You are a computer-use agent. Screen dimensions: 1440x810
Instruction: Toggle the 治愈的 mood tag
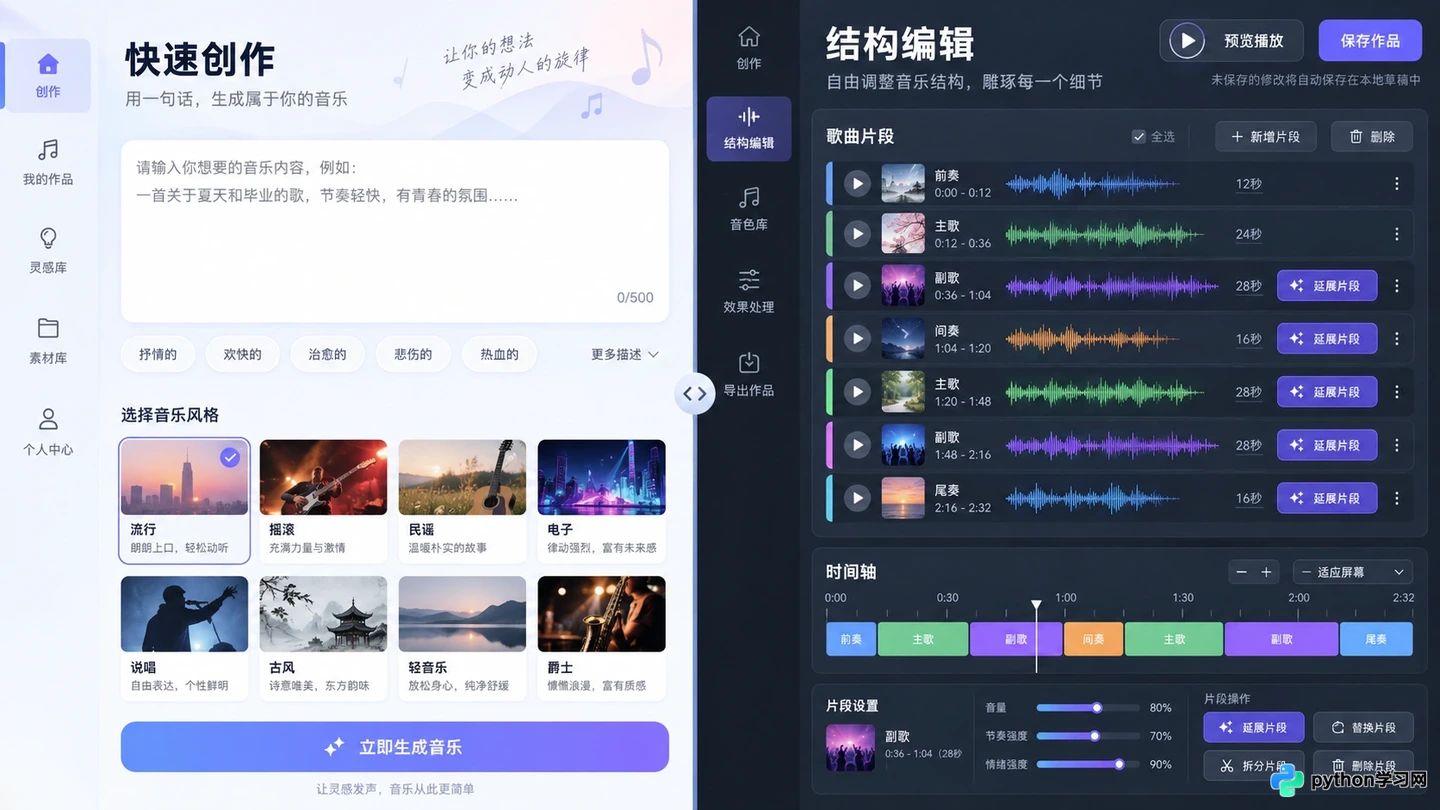point(327,354)
